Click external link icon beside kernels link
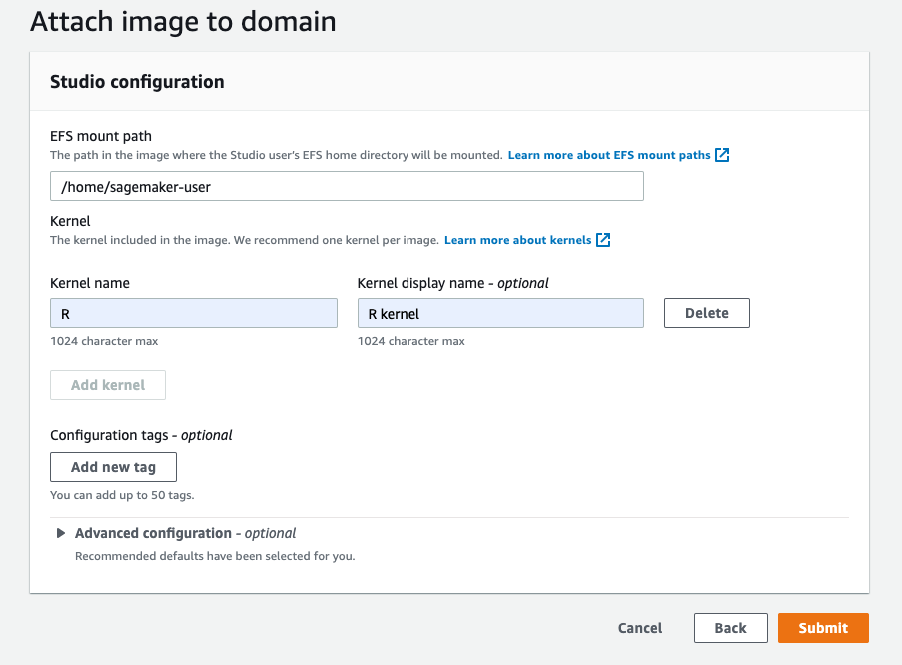This screenshot has height=665, width=902. (x=603, y=241)
